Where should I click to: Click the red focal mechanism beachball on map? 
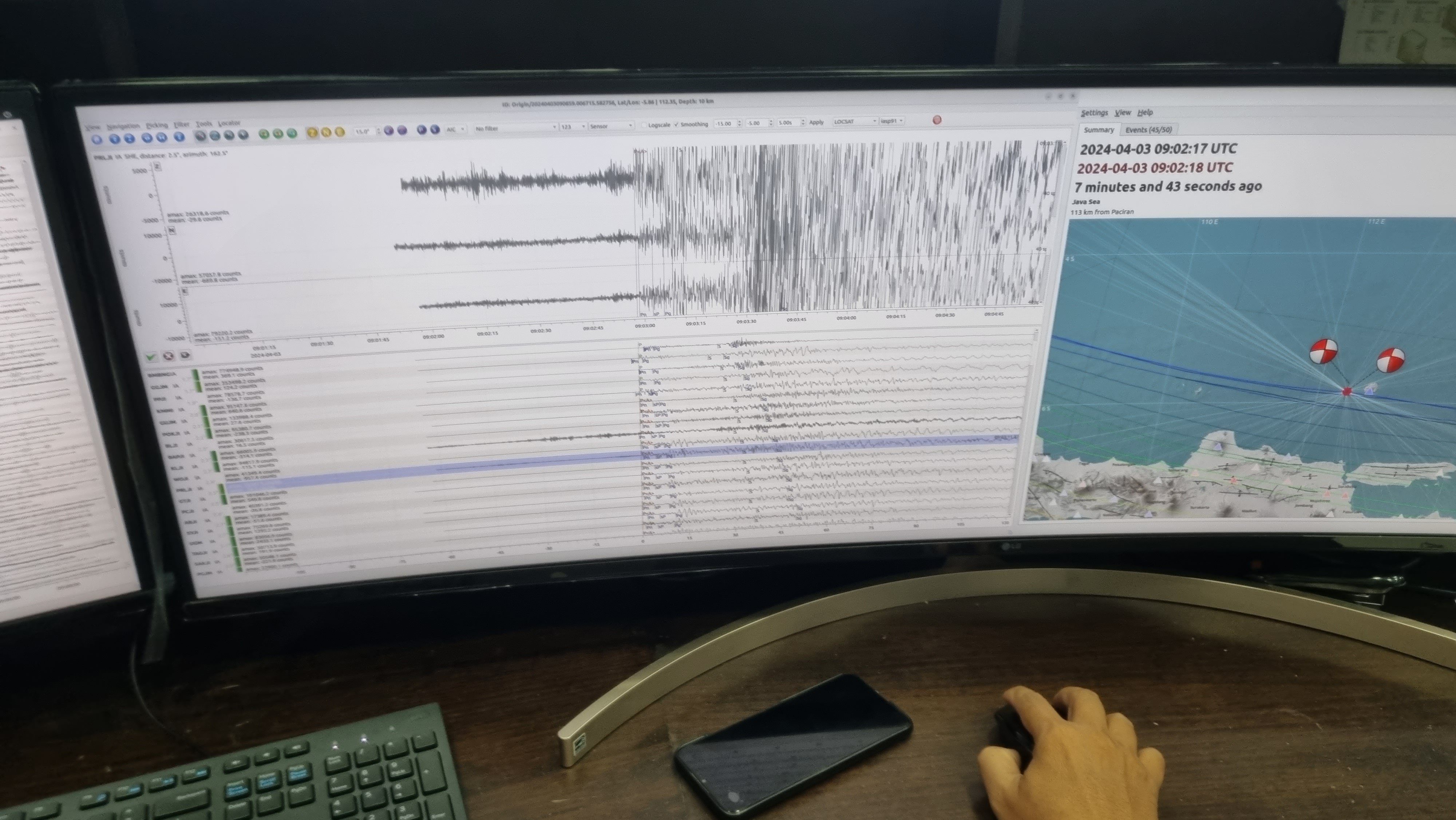pos(1324,351)
